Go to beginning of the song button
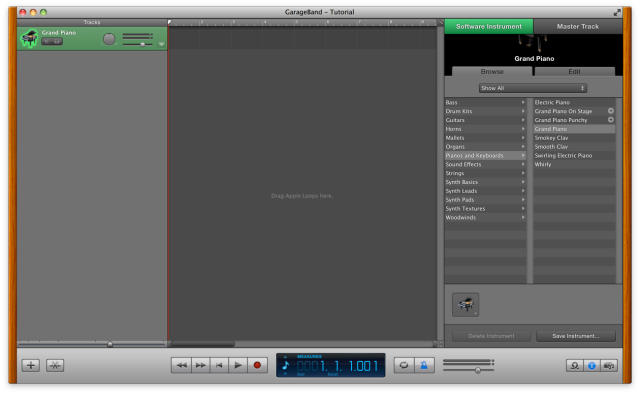 (219, 365)
